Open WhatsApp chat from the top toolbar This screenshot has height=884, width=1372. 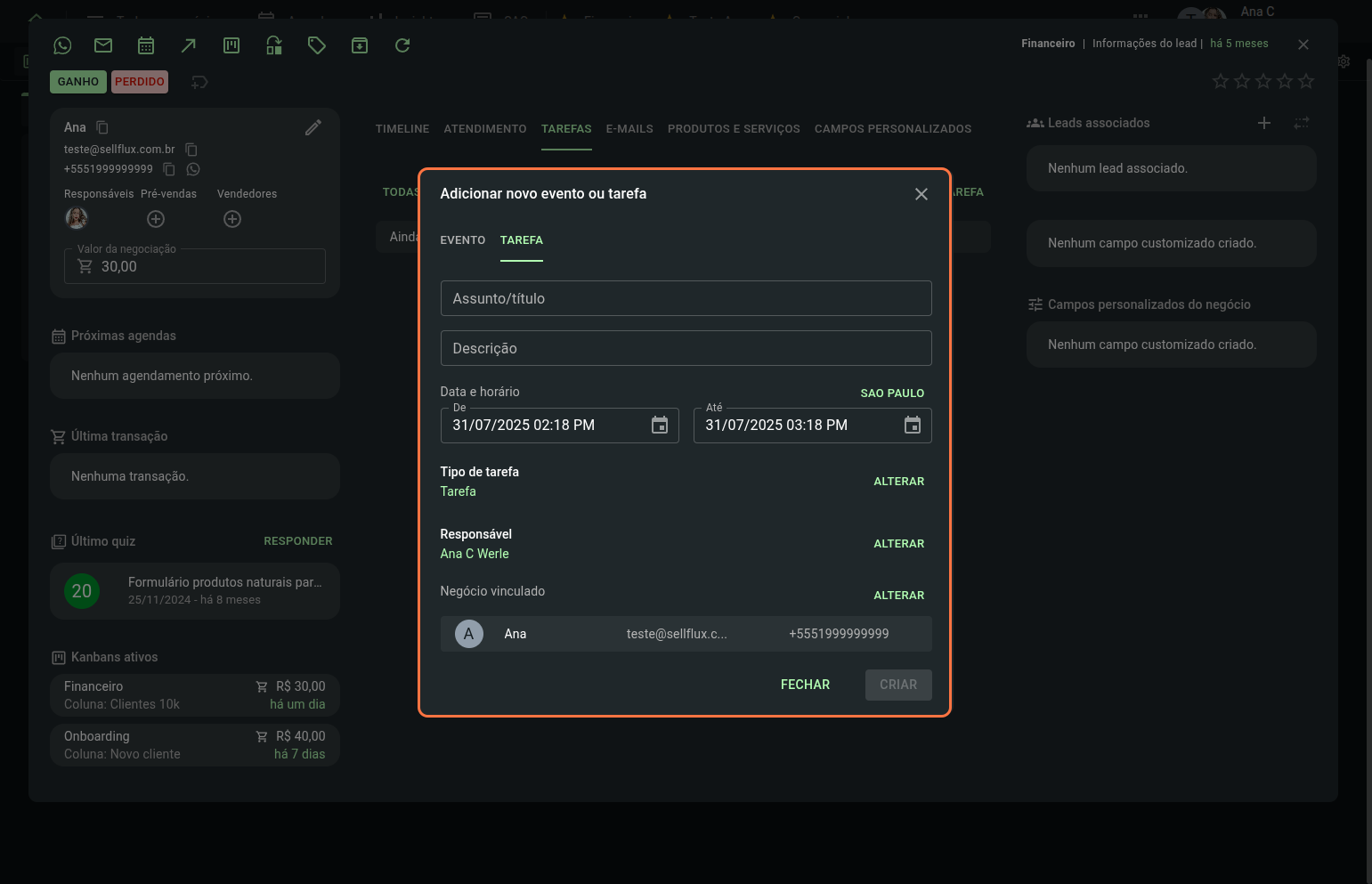[x=62, y=45]
